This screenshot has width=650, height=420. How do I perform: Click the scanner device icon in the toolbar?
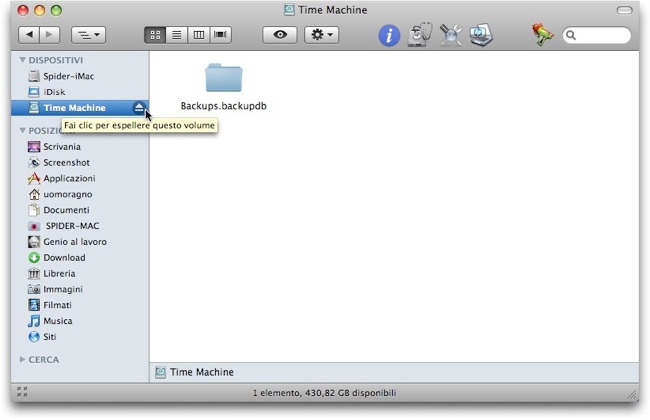coord(481,35)
